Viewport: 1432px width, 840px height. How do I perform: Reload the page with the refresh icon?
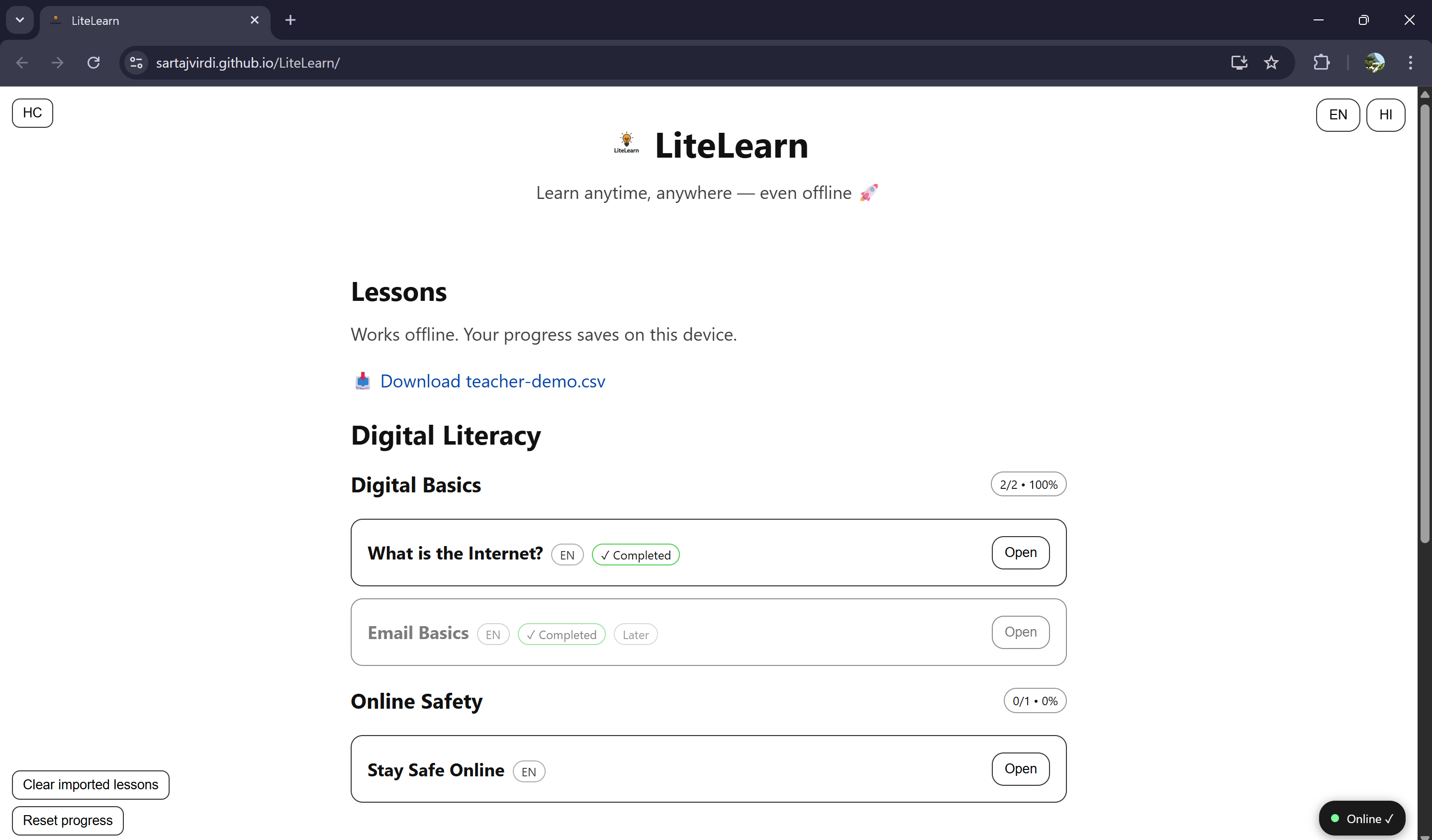pyautogui.click(x=94, y=63)
